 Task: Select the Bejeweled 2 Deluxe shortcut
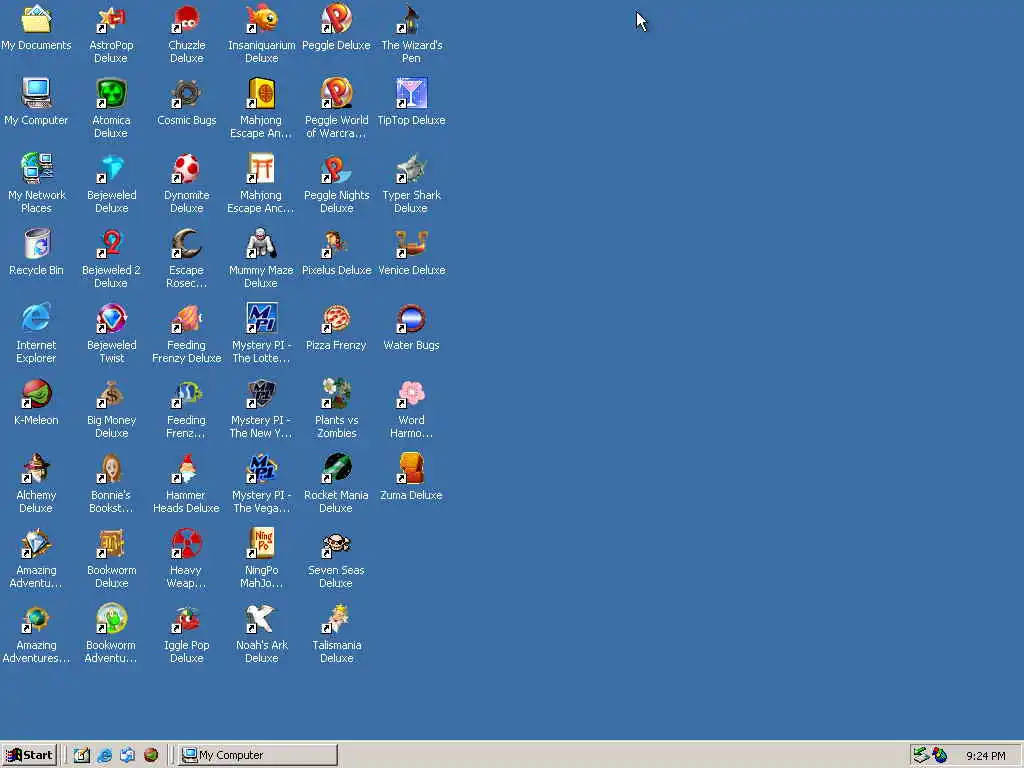coord(111,259)
